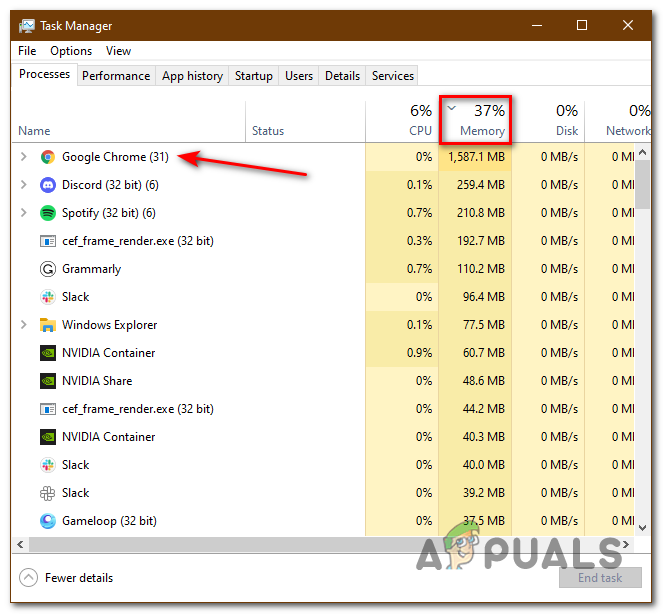Switch to the Services tab
Screen dimensions: 663x614
(x=393, y=76)
